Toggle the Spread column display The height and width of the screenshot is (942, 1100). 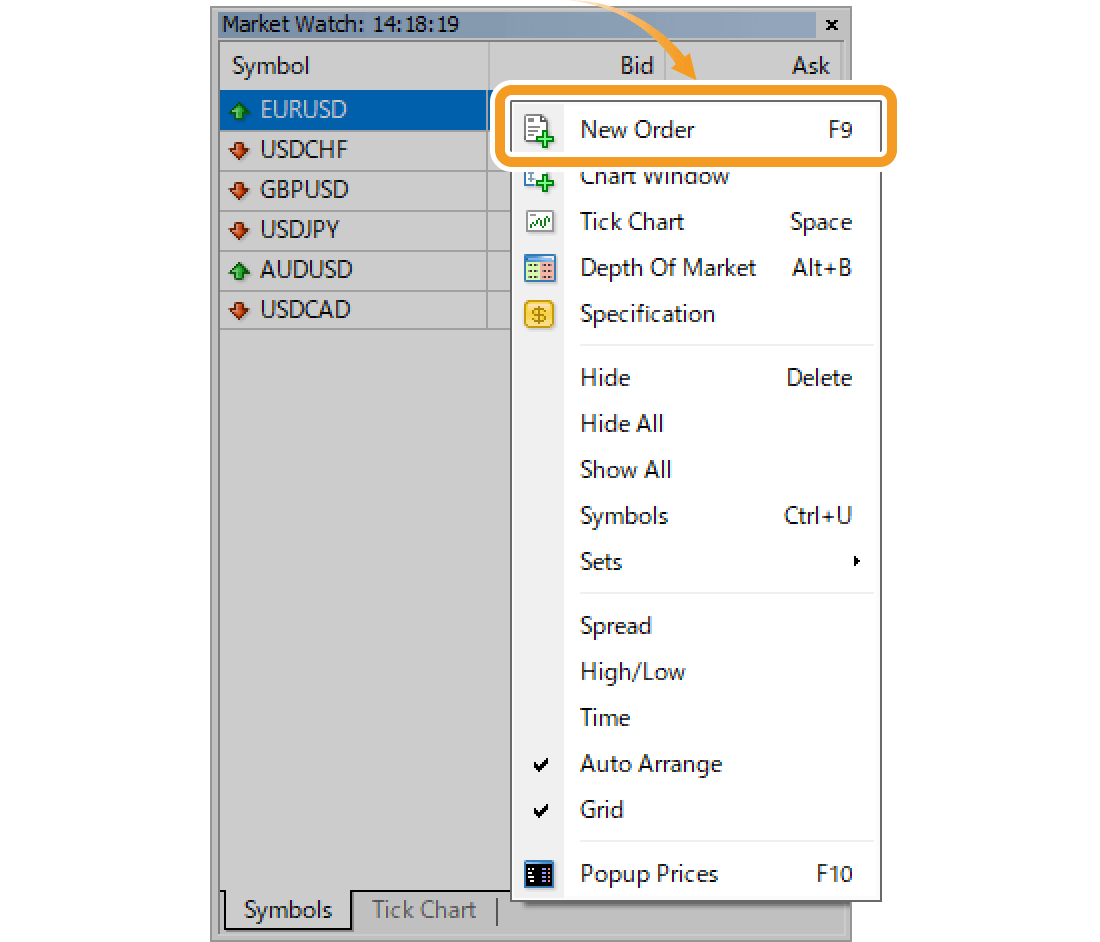615,625
